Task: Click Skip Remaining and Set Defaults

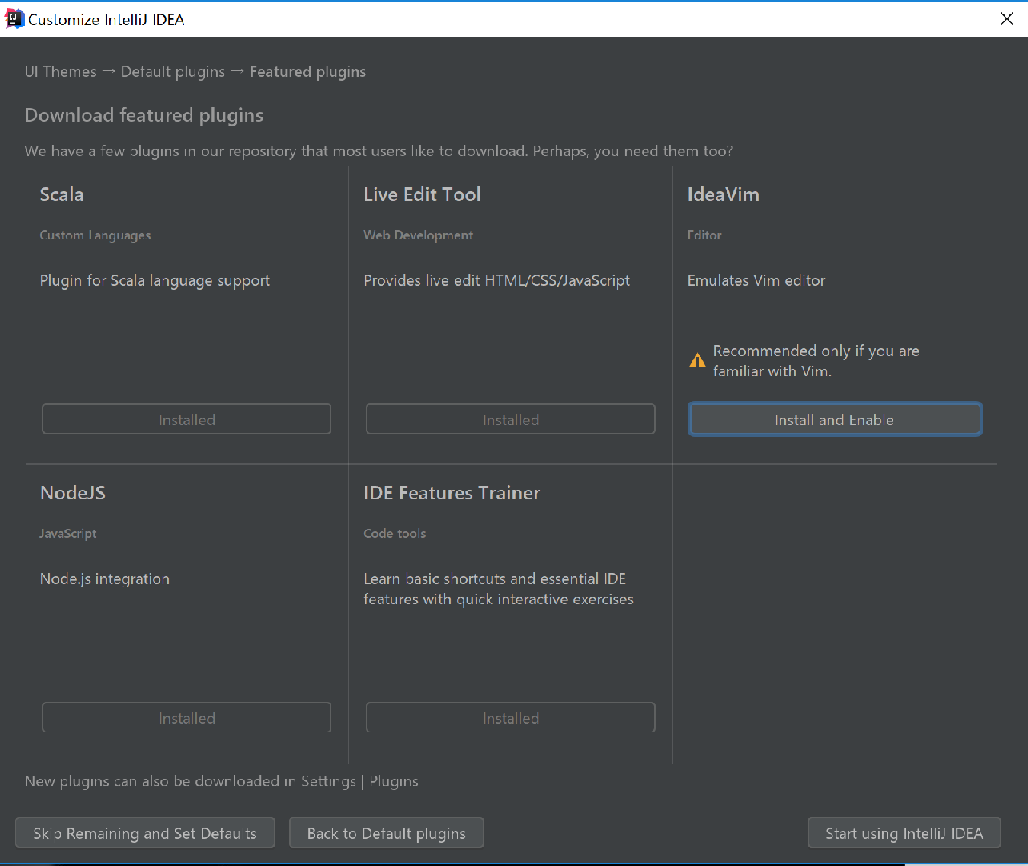Action: point(144,832)
